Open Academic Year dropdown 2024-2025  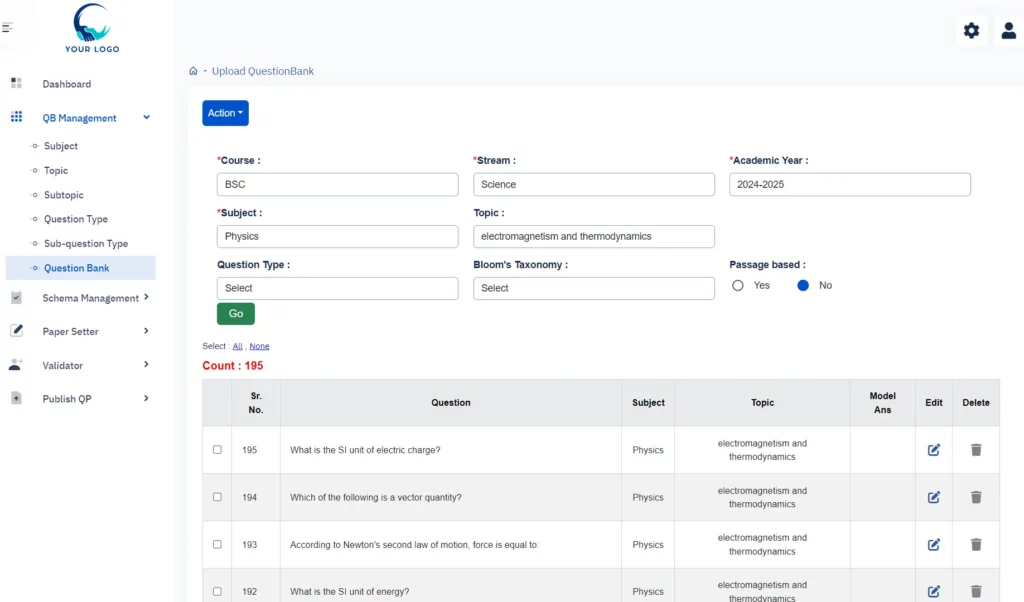click(850, 184)
